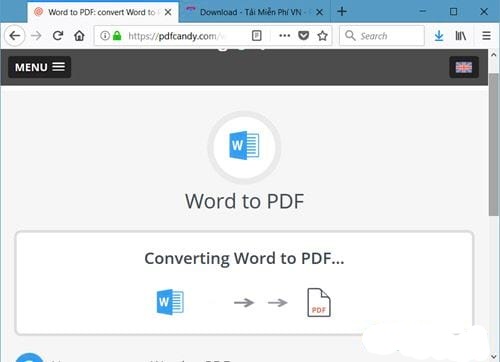
Task: Minimize the Firefox window
Action: coord(423,12)
